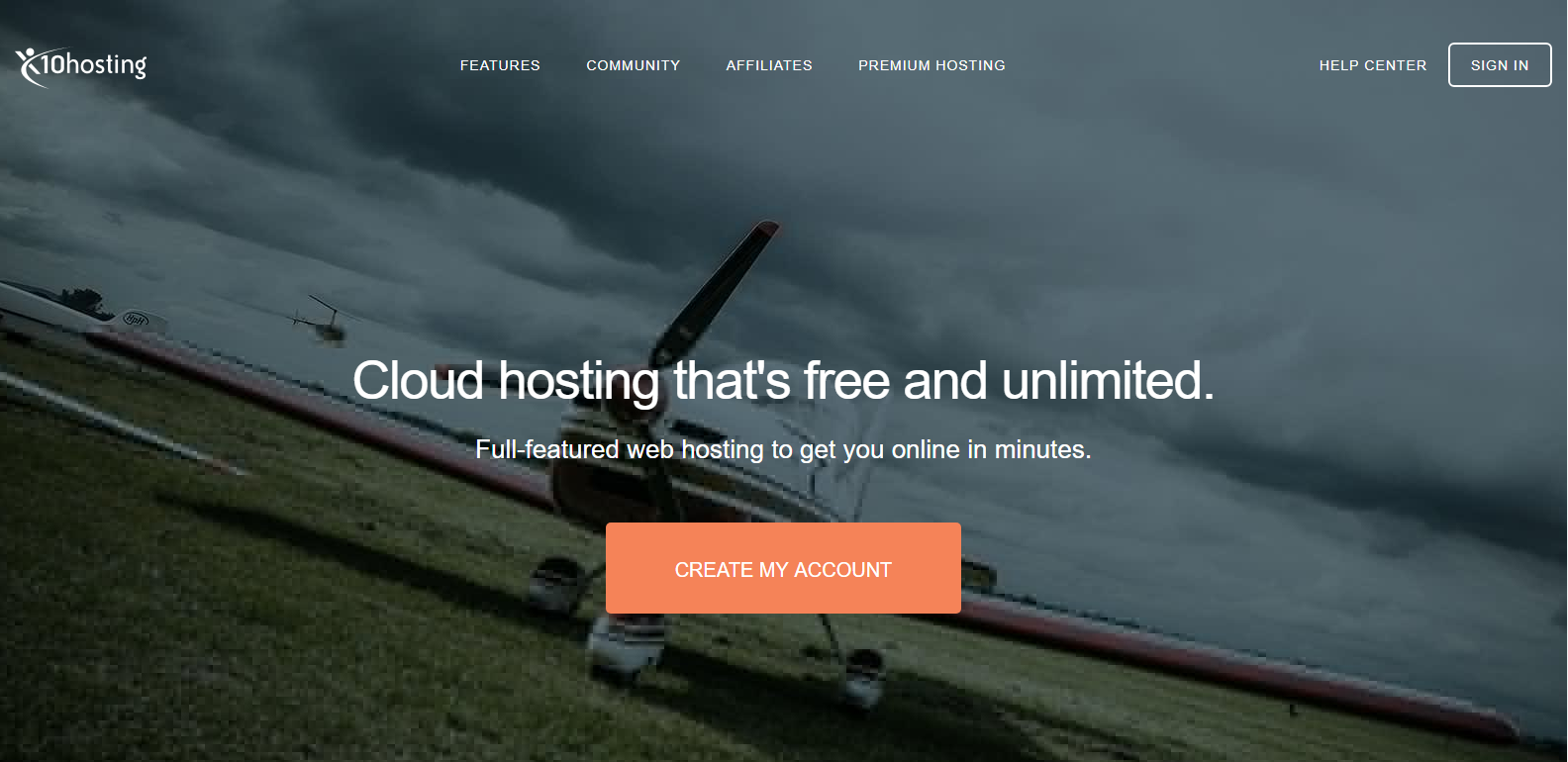Click the orange Create My Account button

pos(783,568)
